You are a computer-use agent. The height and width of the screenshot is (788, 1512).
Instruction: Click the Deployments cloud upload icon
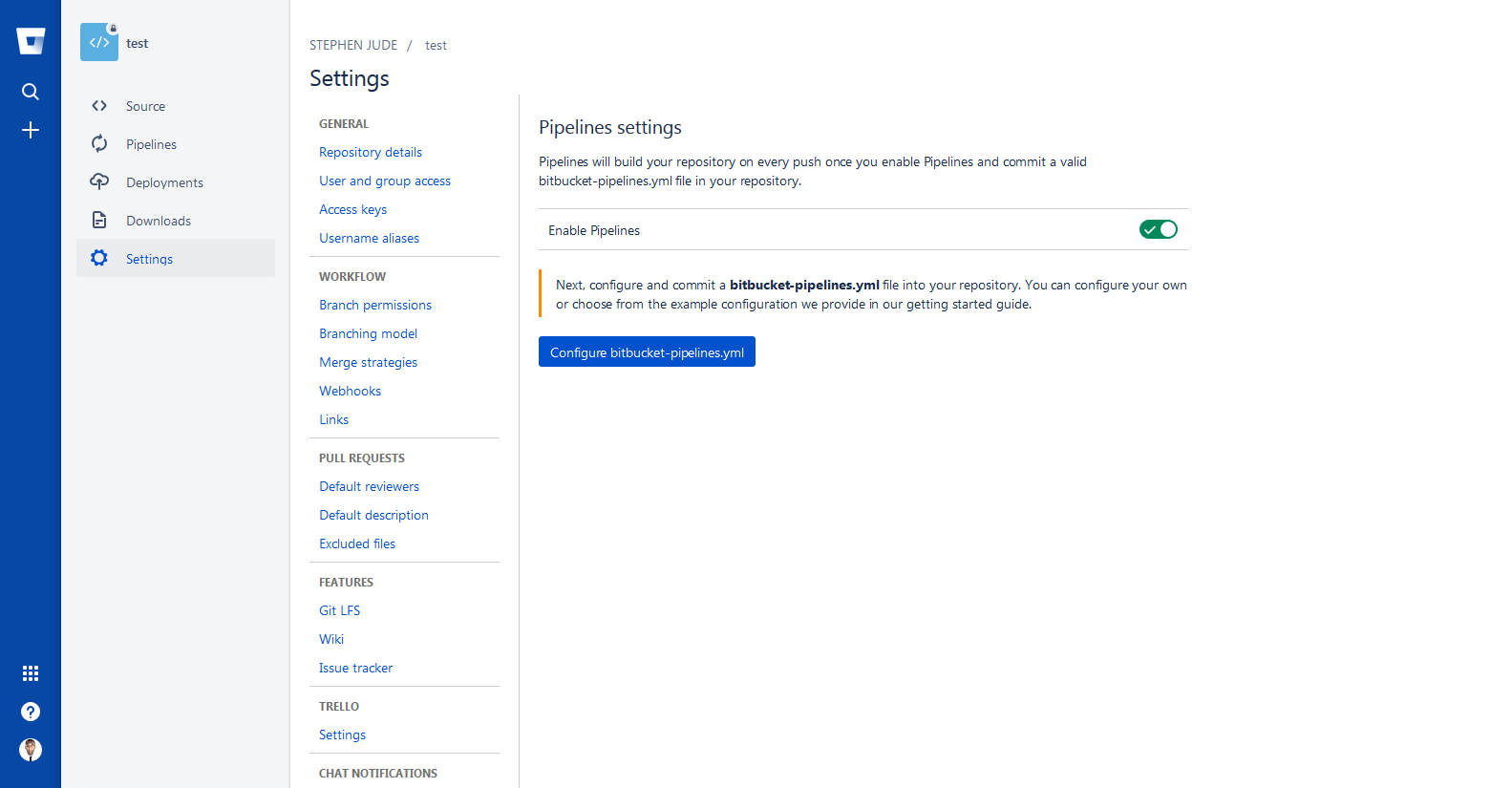click(99, 181)
